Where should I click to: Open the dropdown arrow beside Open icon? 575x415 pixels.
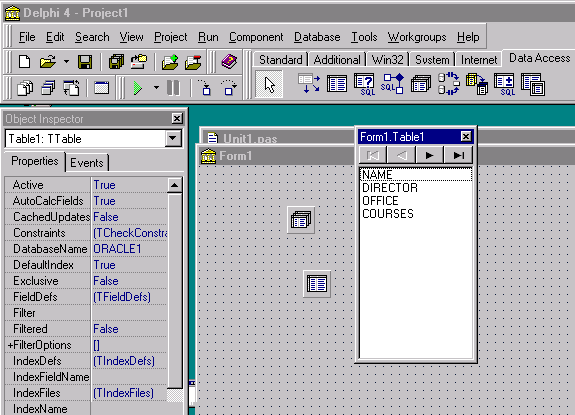66,62
